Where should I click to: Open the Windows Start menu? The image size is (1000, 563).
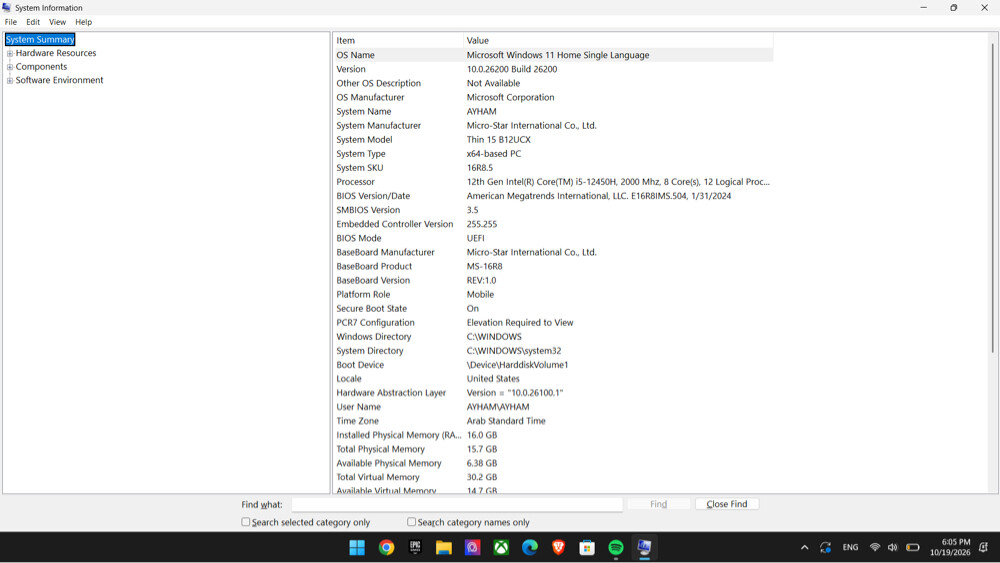pos(357,547)
